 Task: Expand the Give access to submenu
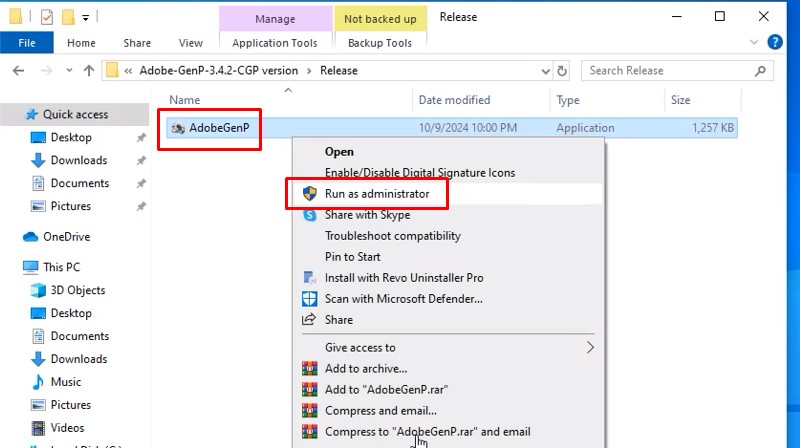click(x=590, y=348)
